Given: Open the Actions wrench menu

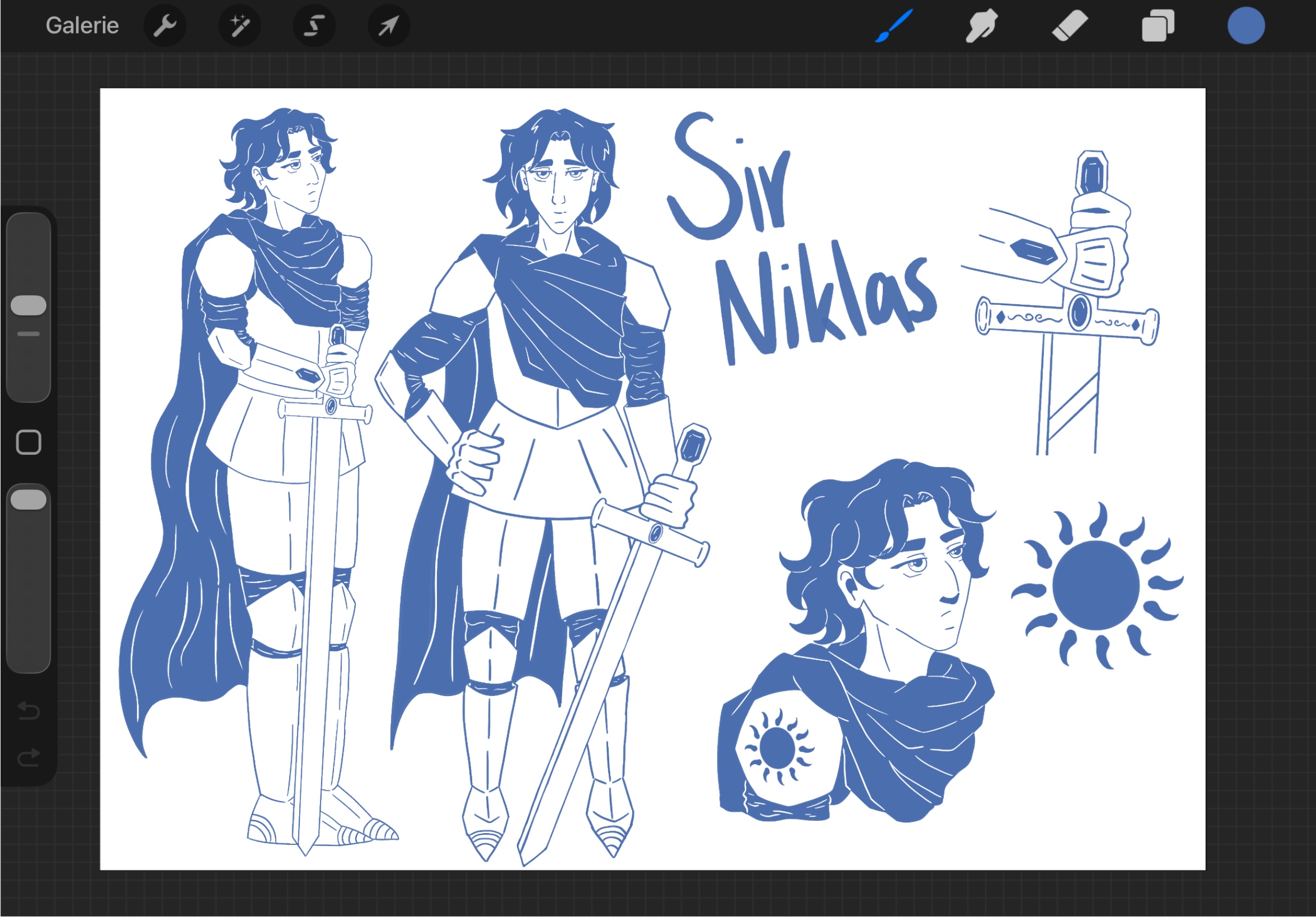Looking at the screenshot, I should 165,26.
